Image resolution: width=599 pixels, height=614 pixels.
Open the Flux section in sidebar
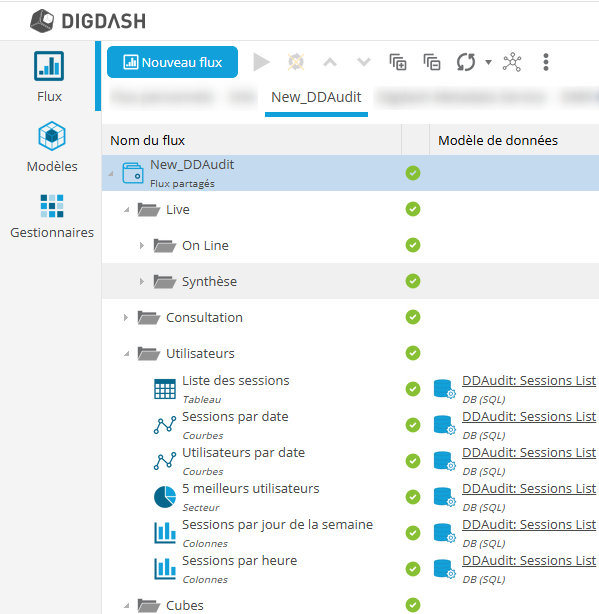49,76
